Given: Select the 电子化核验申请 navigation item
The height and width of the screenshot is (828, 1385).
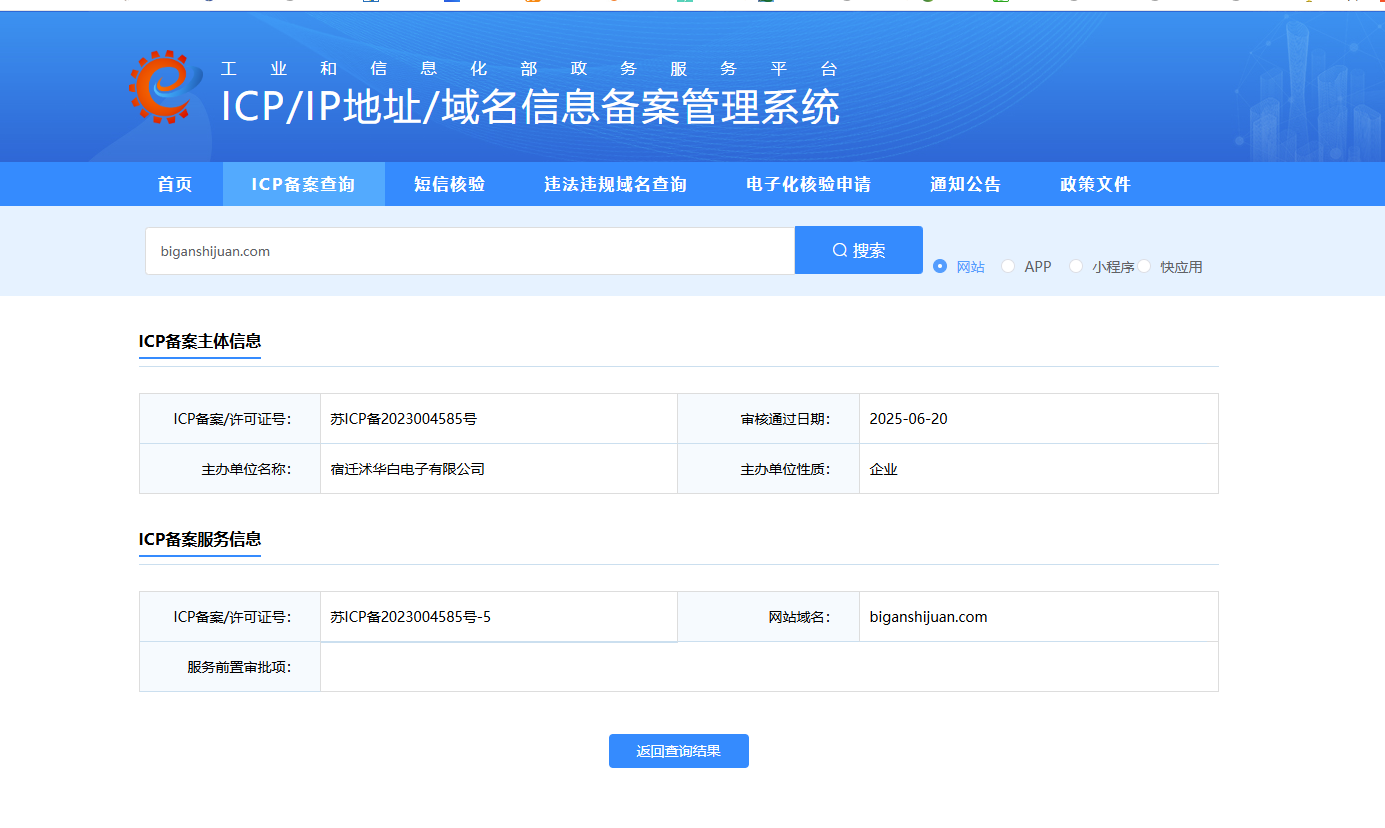Looking at the screenshot, I should [808, 184].
